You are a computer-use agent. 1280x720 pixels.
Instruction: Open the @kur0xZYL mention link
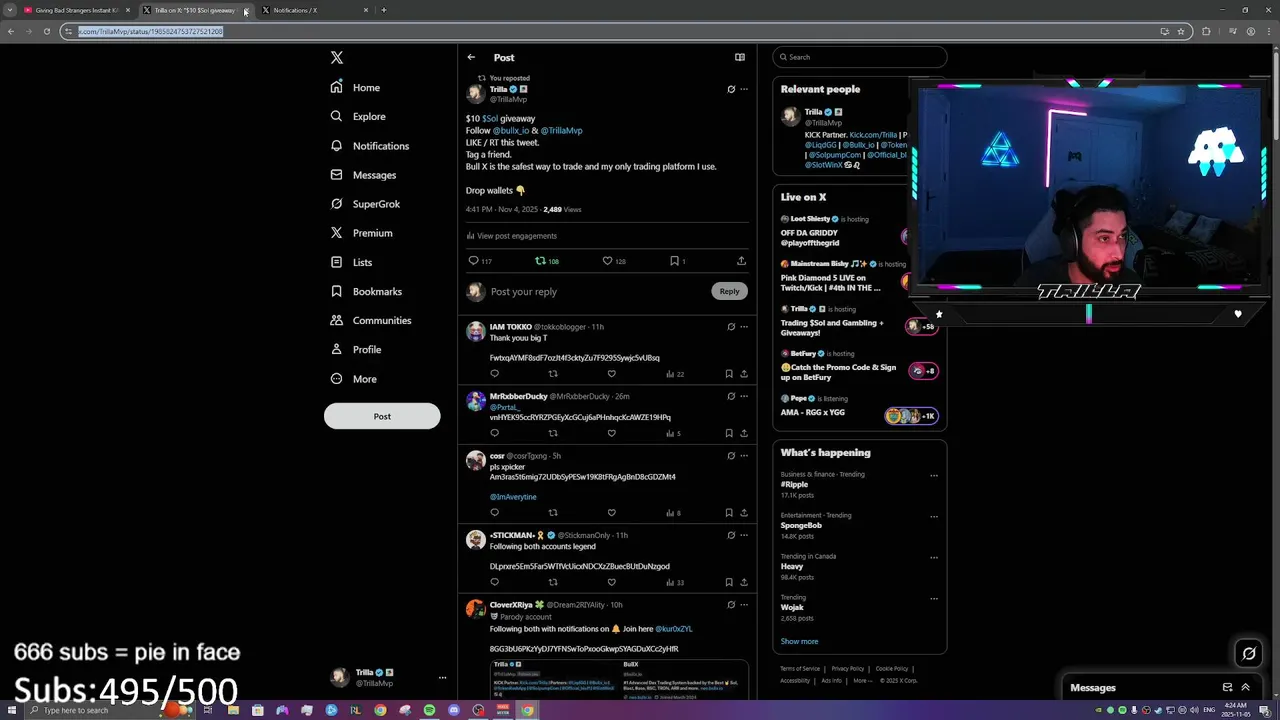[x=675, y=629]
